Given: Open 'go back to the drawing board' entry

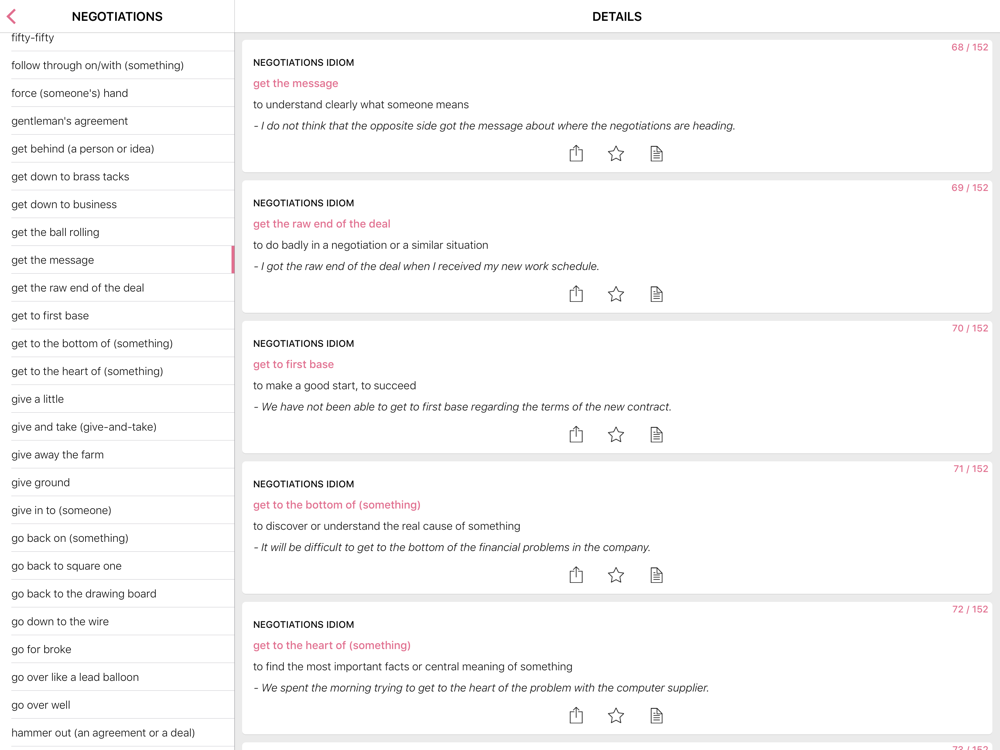Looking at the screenshot, I should coord(84,594).
